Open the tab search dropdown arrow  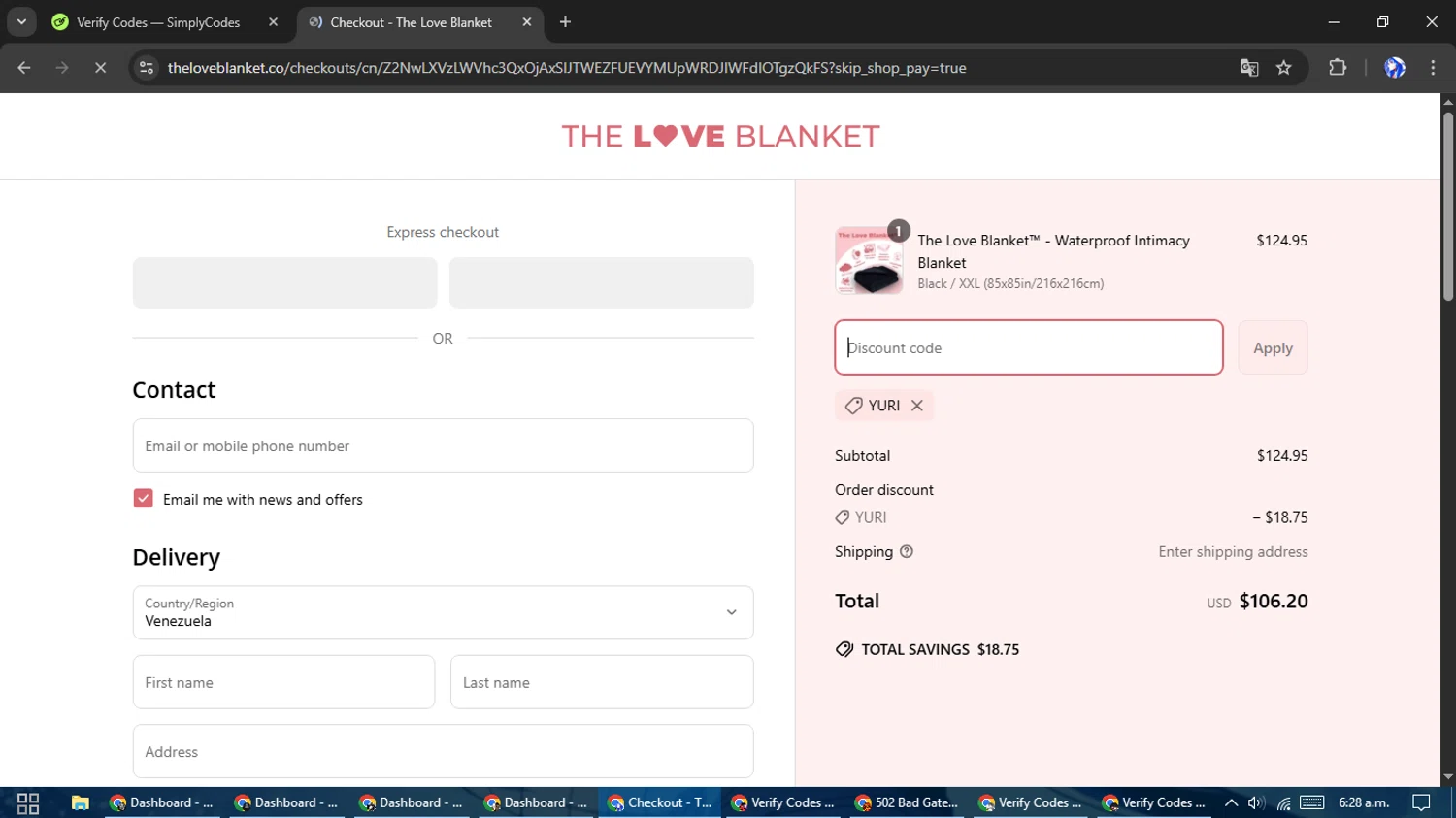(21, 22)
